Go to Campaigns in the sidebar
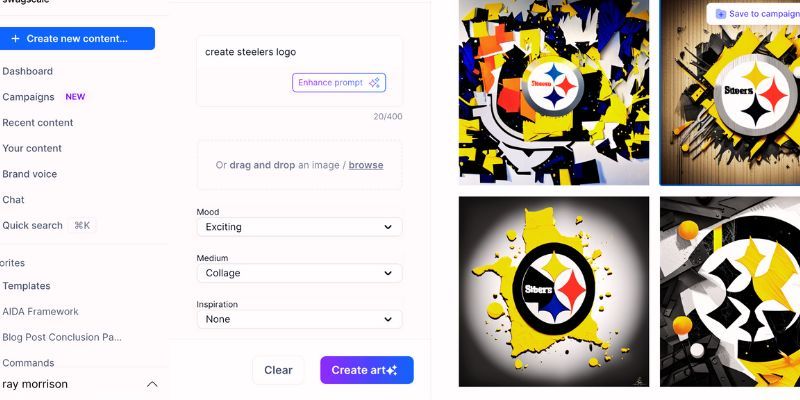Viewport: 800px width, 400px height. [x=28, y=97]
